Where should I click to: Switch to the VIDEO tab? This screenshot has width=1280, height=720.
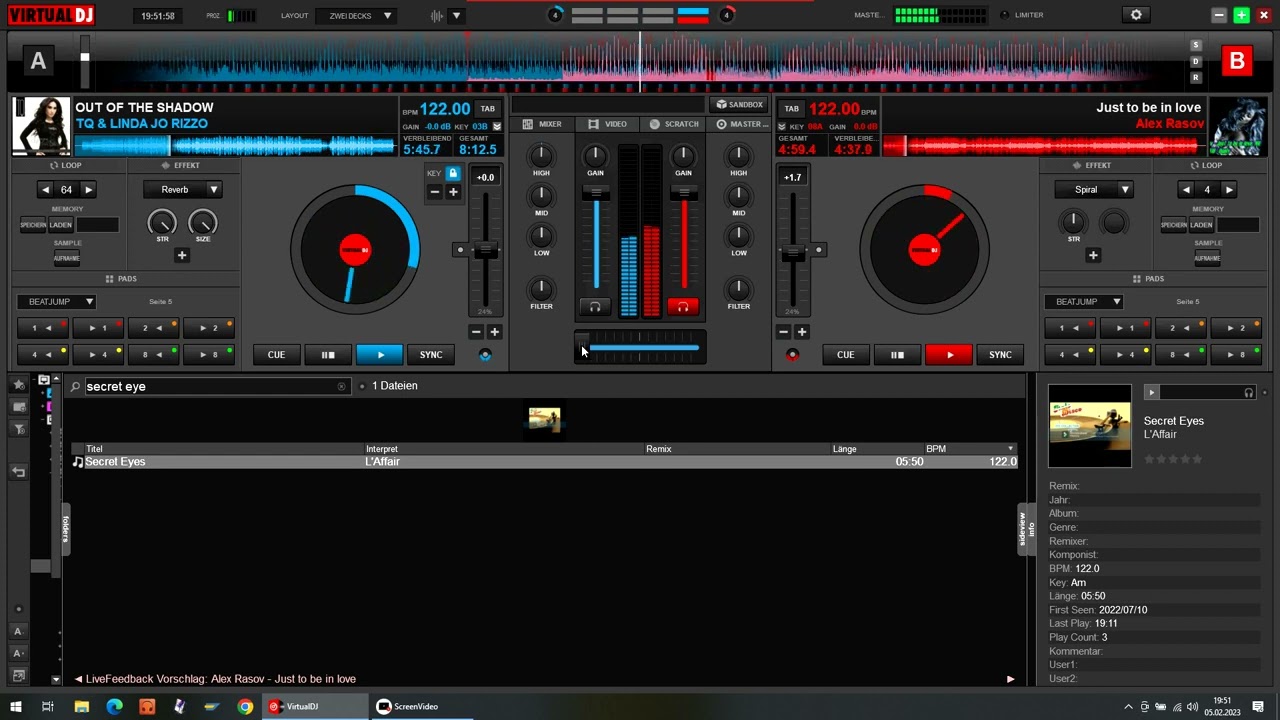pos(608,124)
